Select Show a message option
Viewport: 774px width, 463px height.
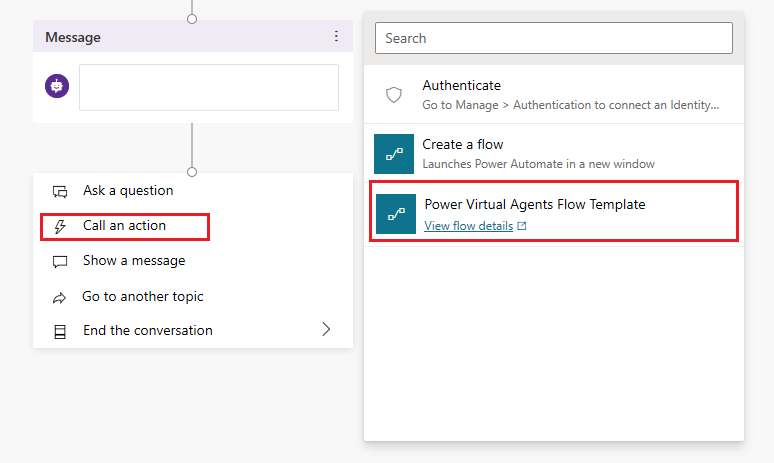point(134,261)
